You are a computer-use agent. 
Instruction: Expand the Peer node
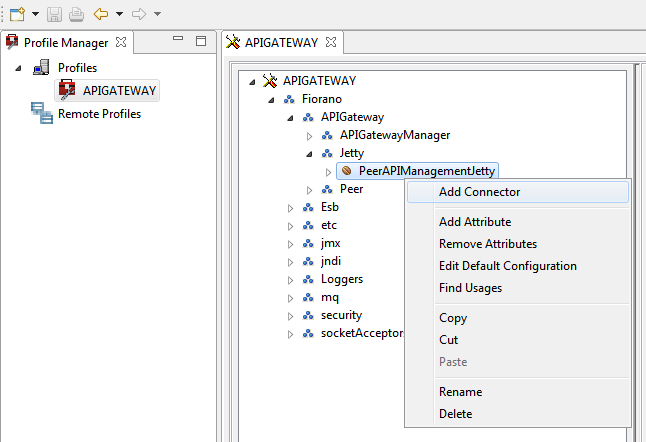[x=309, y=190]
